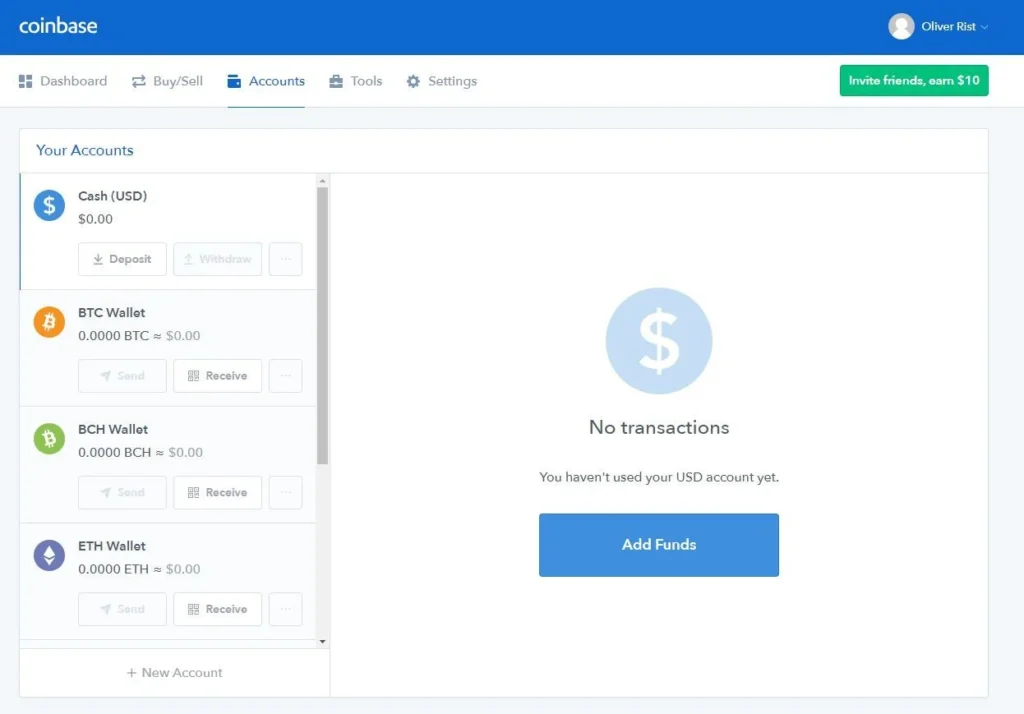The height and width of the screenshot is (714, 1024).
Task: Select the Cash (USD) account name
Action: click(112, 196)
